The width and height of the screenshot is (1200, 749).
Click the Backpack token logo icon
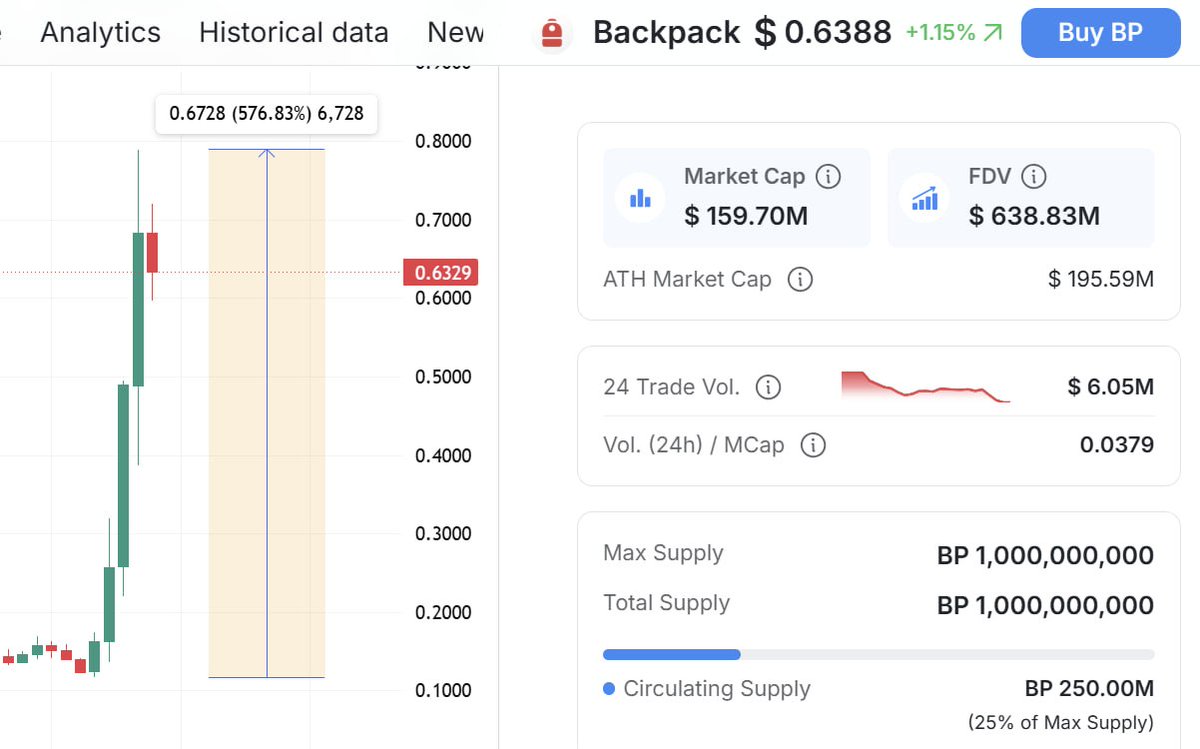[551, 33]
